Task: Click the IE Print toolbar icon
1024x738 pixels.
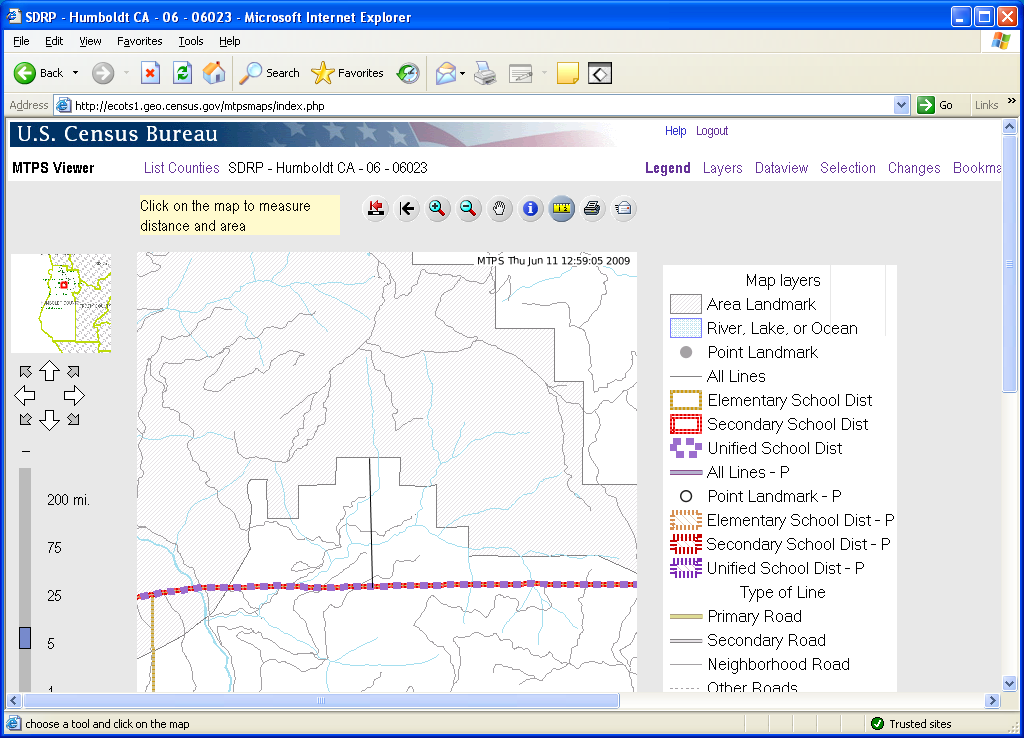Action: (x=485, y=73)
